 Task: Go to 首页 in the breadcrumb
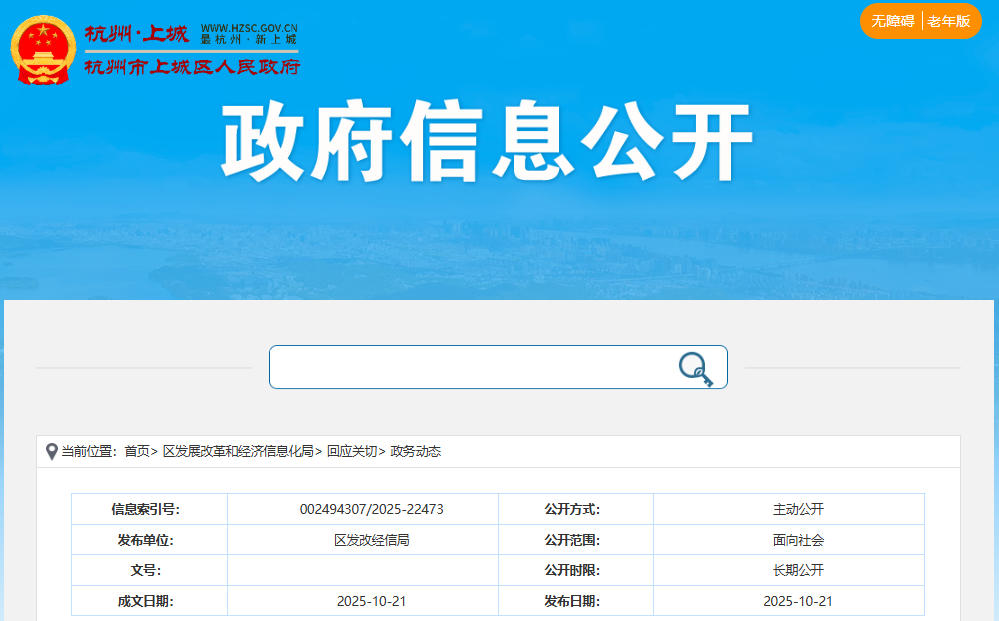point(137,452)
